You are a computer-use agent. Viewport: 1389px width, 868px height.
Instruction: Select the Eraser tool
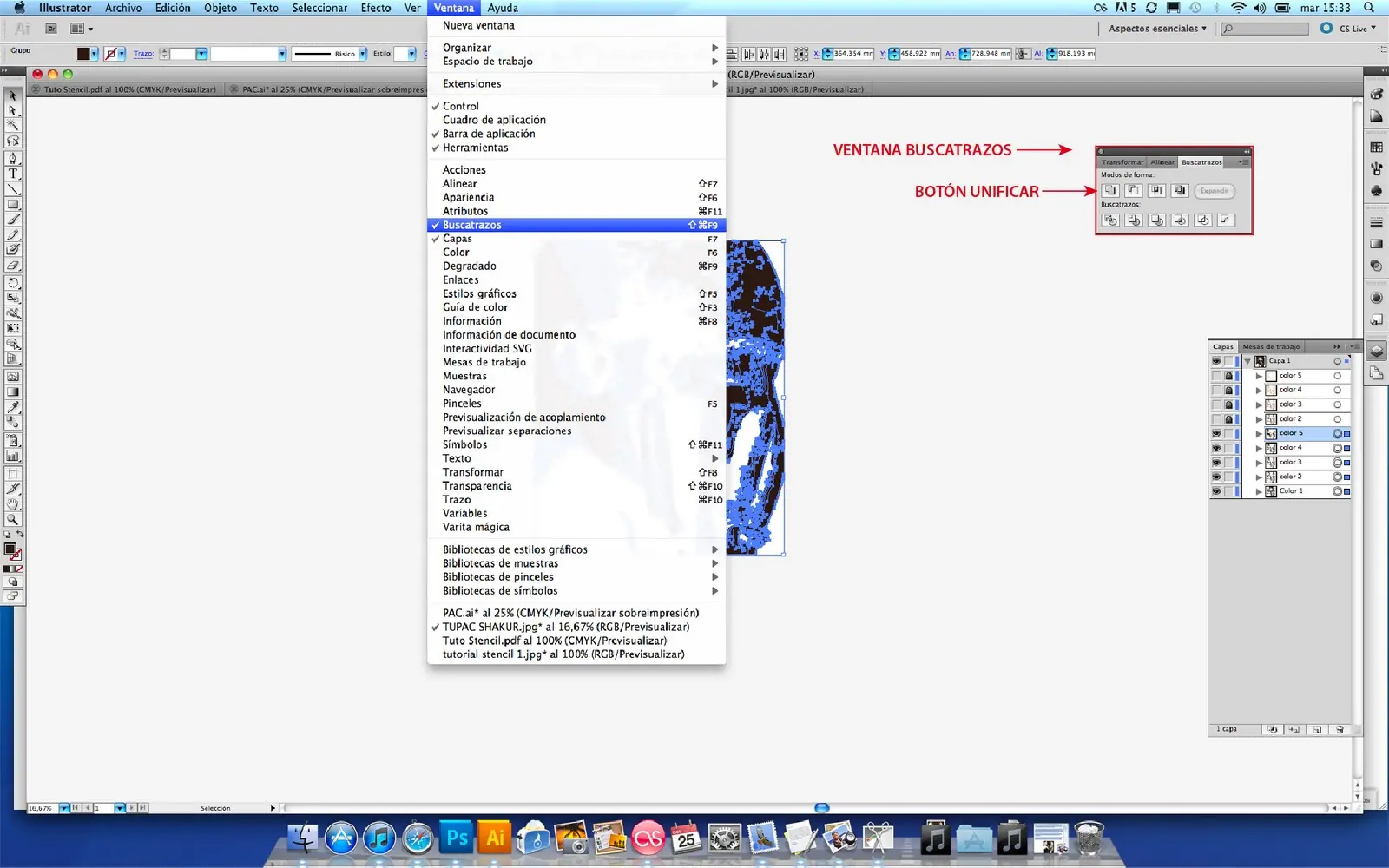[13, 265]
